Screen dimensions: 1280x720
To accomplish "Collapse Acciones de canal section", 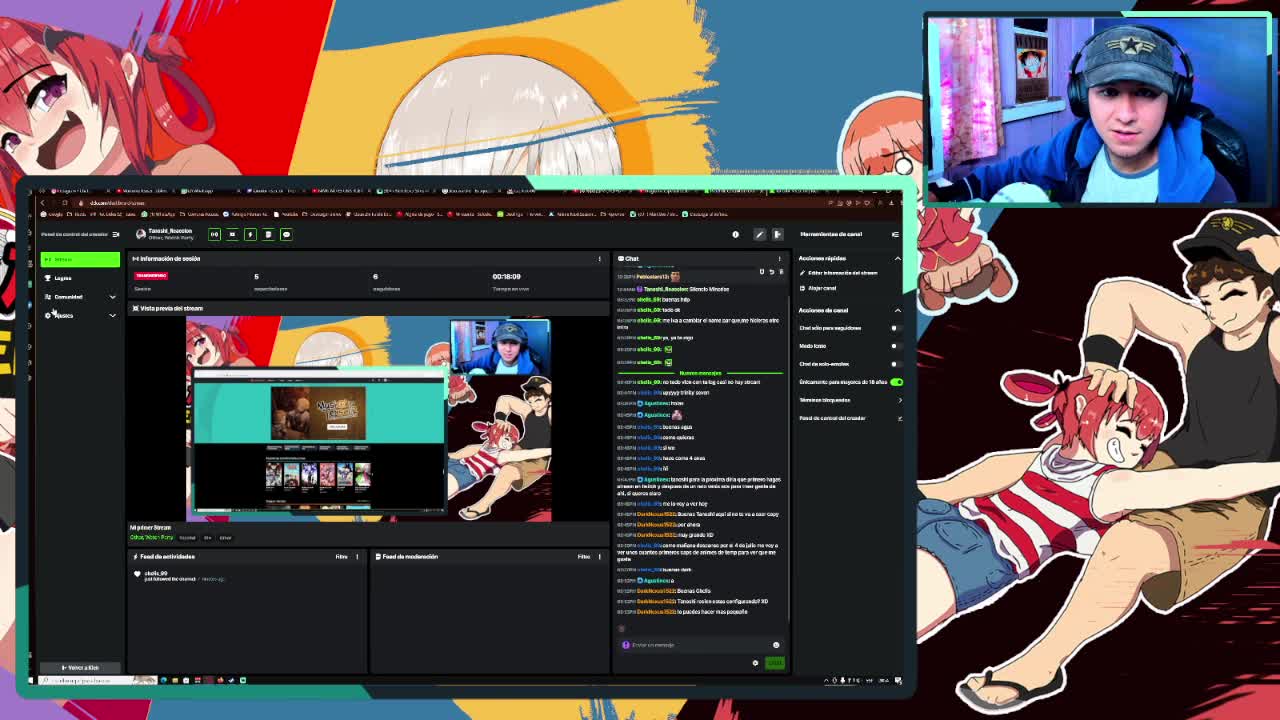I will [897, 310].
